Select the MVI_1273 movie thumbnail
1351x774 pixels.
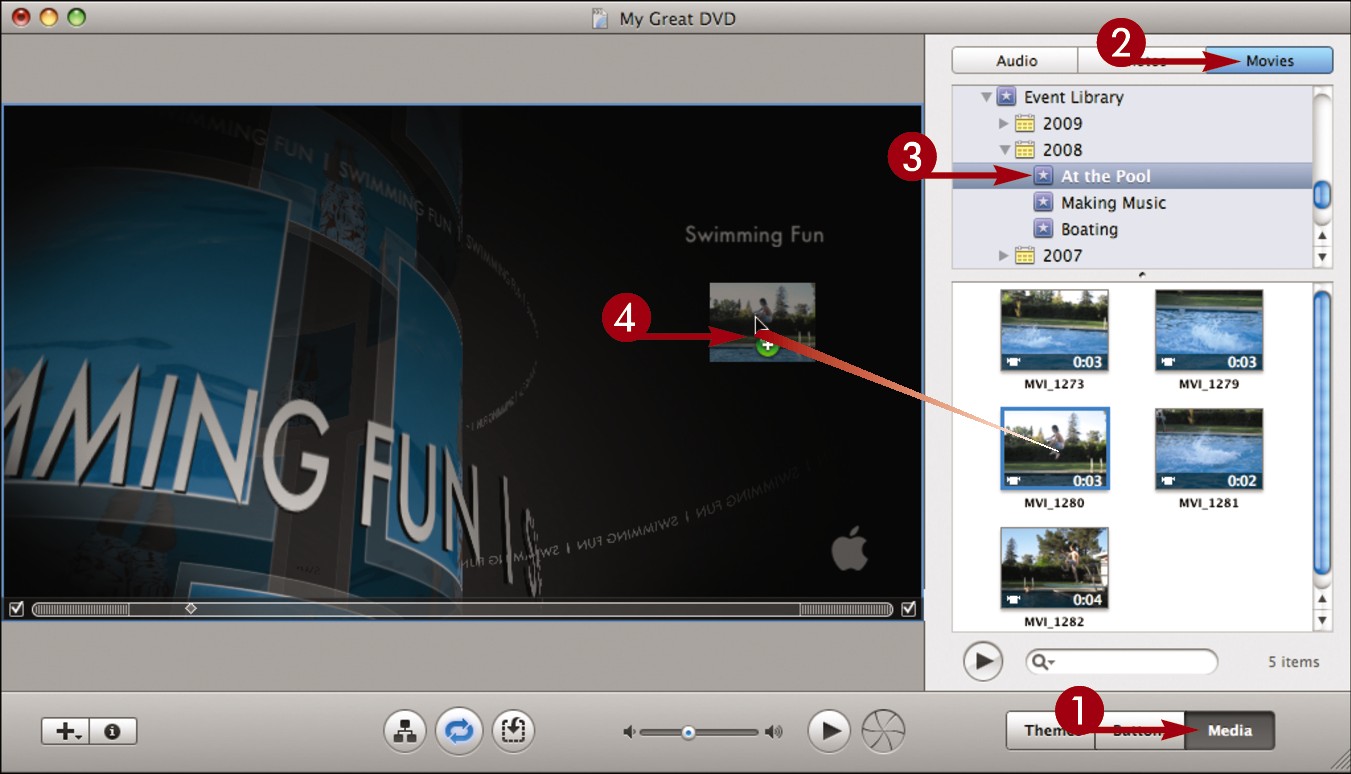1054,331
